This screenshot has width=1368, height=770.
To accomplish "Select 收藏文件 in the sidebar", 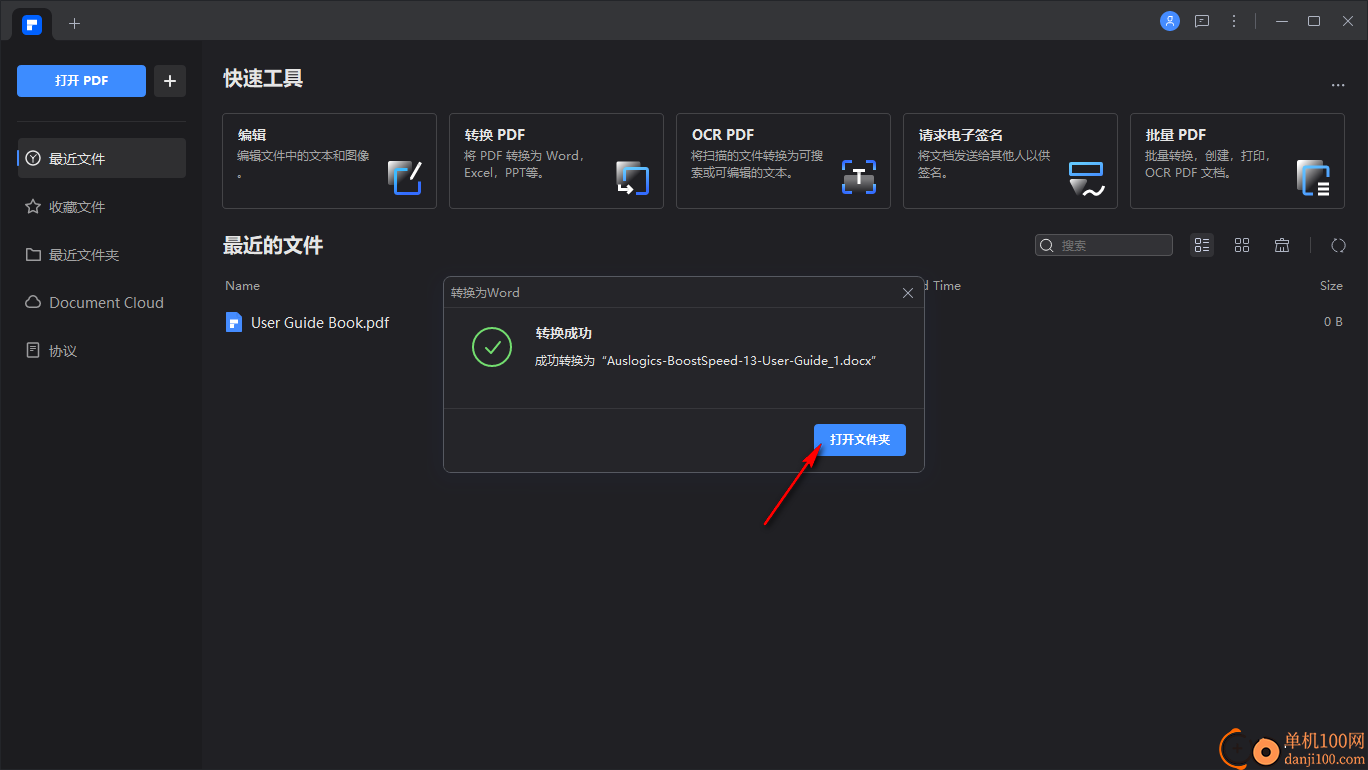I will 102,207.
